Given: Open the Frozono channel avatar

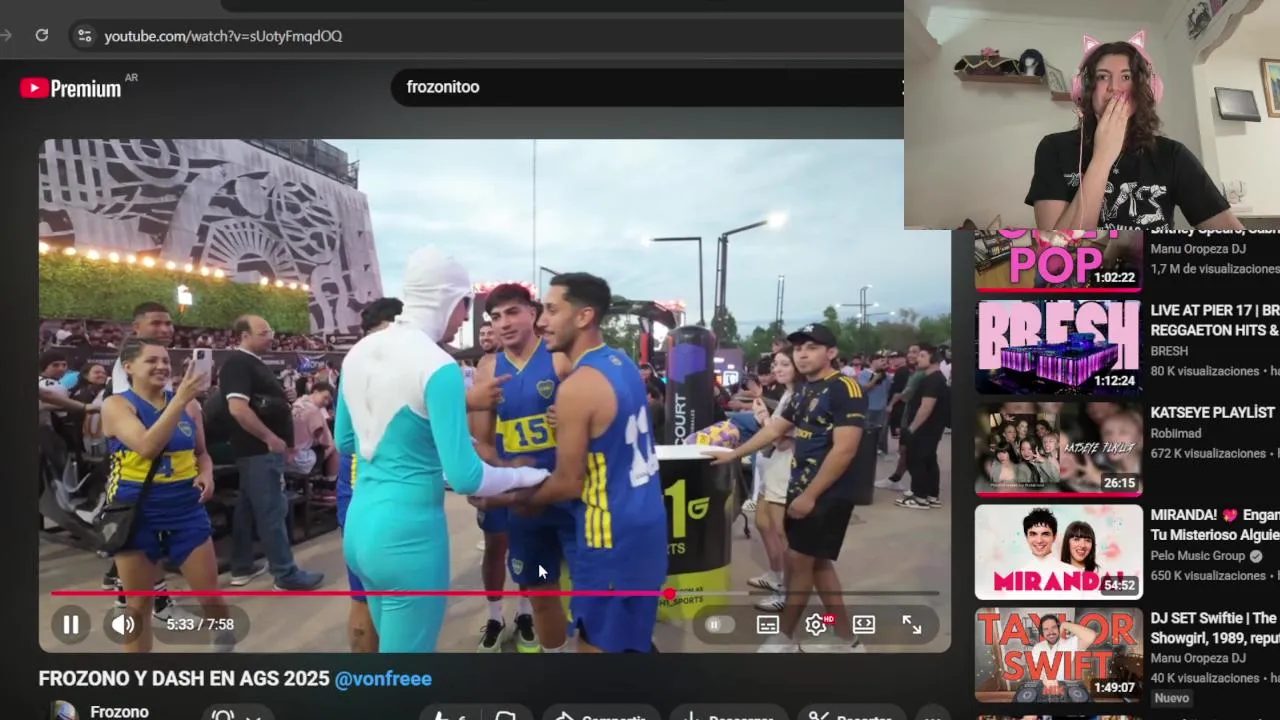Looking at the screenshot, I should click(x=64, y=711).
